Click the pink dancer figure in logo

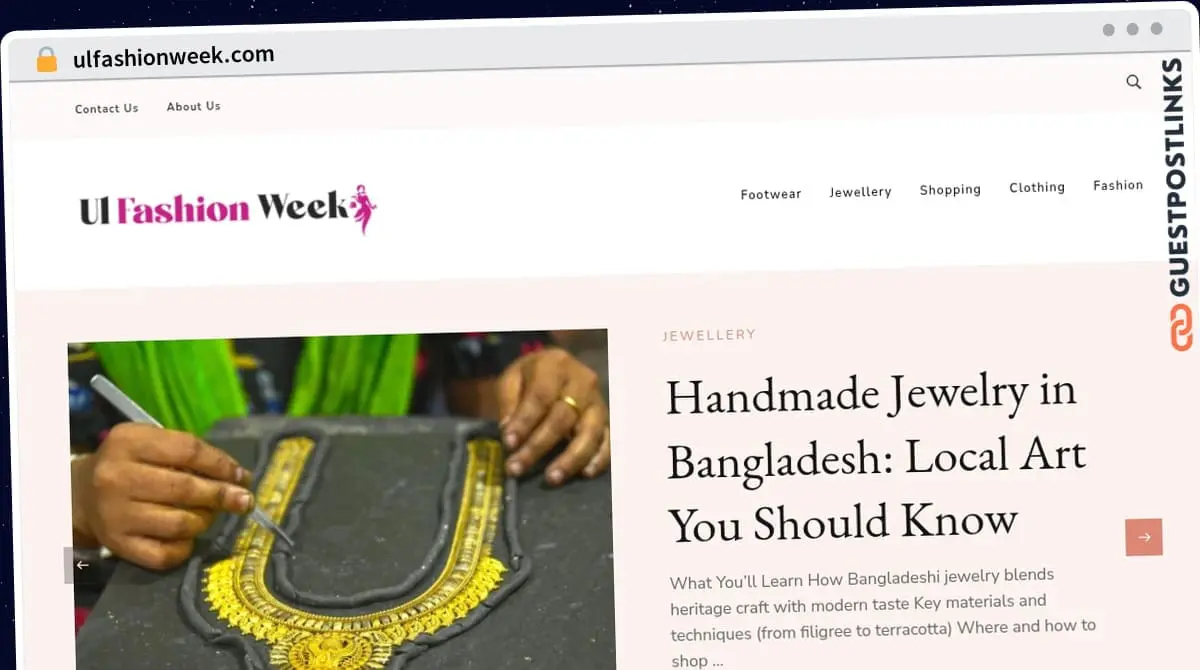tap(364, 208)
